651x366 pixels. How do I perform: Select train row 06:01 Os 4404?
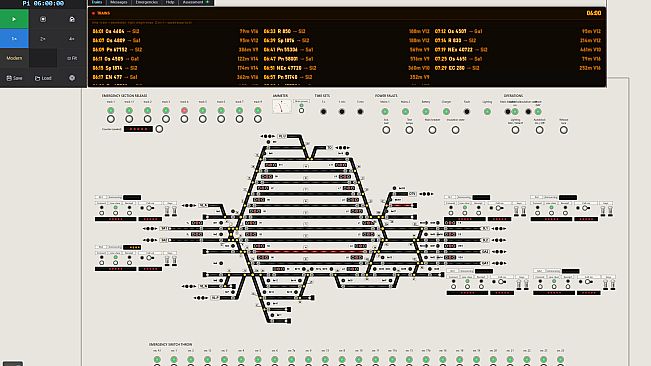pos(175,31)
